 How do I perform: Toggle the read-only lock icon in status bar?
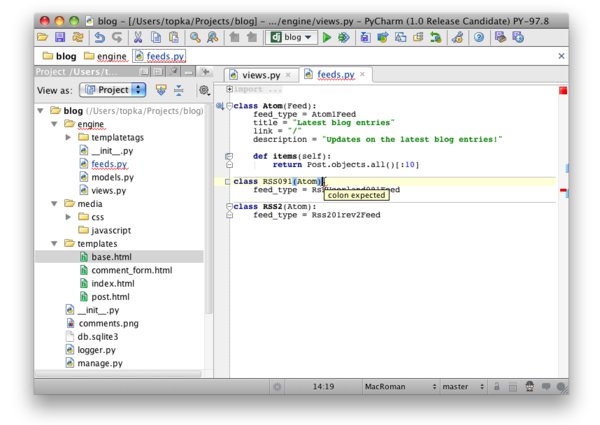click(497, 386)
